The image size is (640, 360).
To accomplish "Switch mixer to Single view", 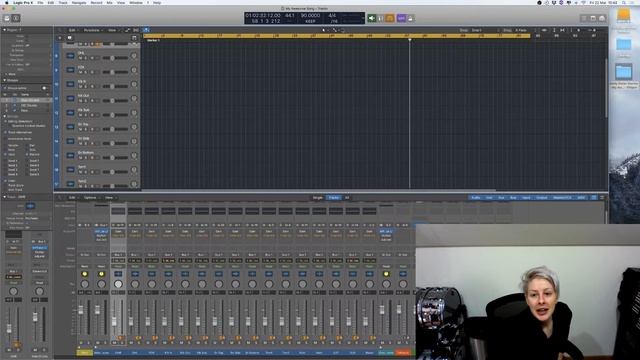I will pyautogui.click(x=318, y=198).
